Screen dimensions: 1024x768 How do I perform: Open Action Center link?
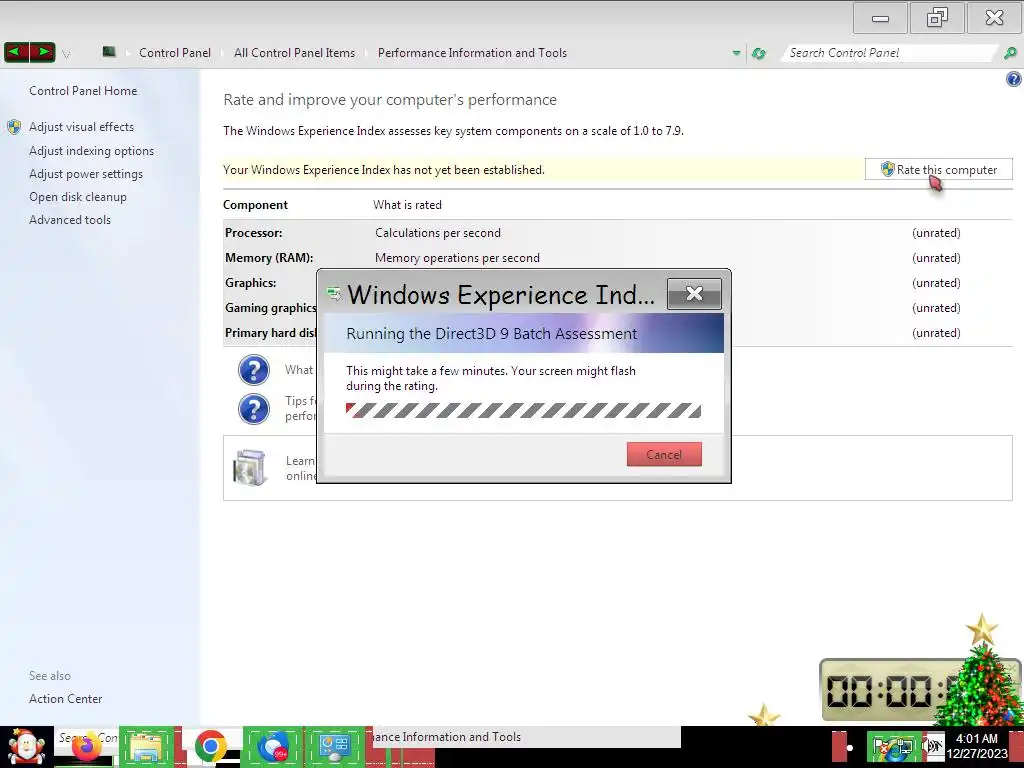(x=65, y=699)
